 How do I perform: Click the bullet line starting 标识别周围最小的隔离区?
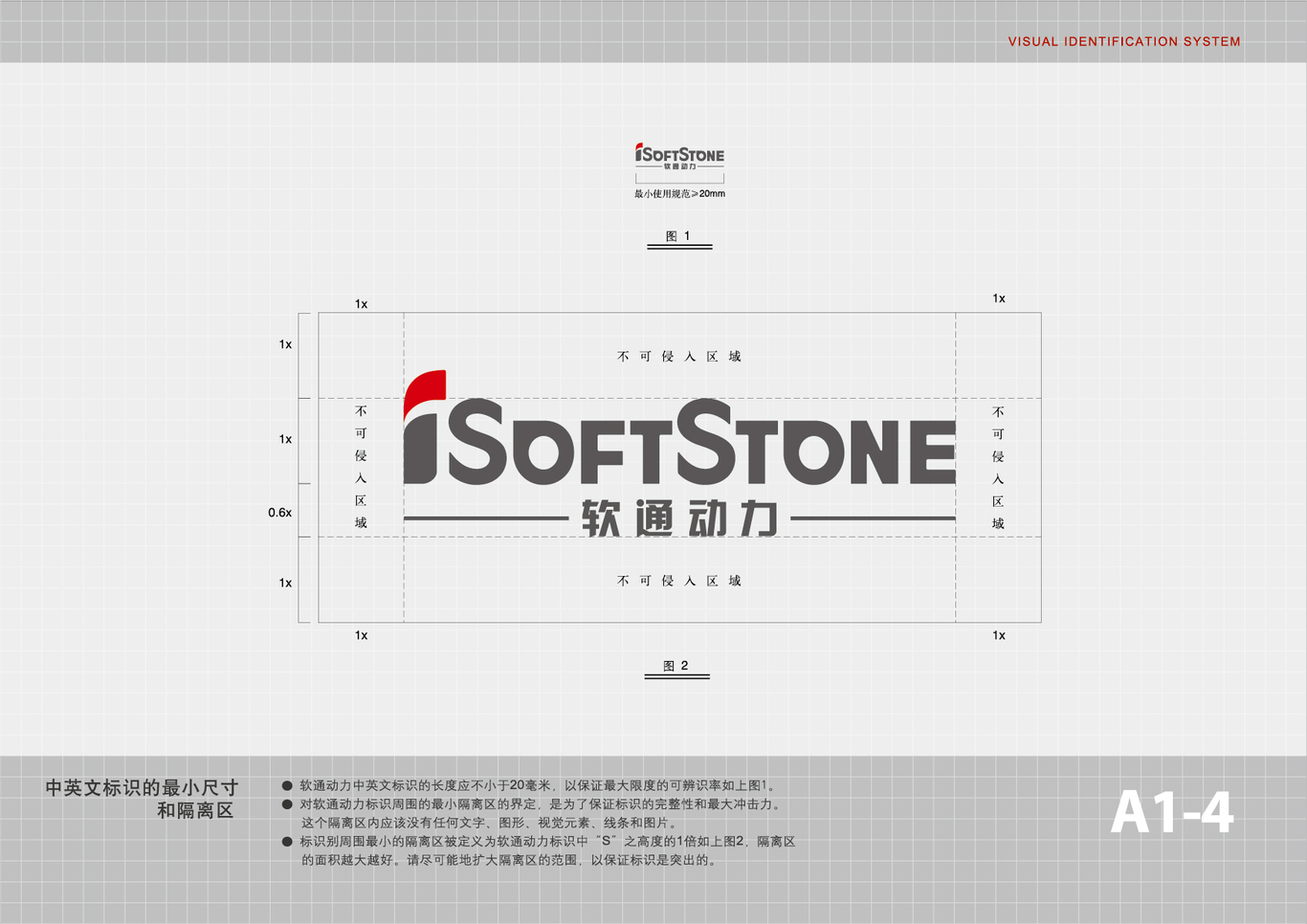[x=539, y=842]
